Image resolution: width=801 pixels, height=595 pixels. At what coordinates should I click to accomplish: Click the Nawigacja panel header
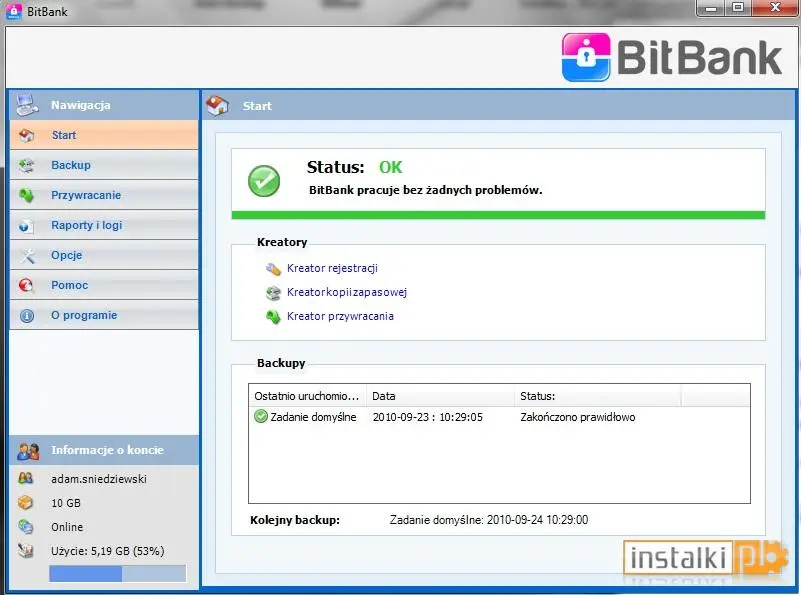pos(104,105)
